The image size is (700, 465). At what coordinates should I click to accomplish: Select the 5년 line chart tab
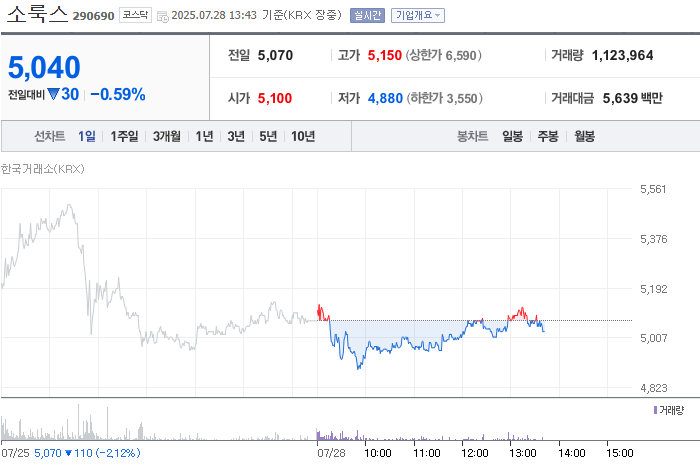[x=268, y=136]
